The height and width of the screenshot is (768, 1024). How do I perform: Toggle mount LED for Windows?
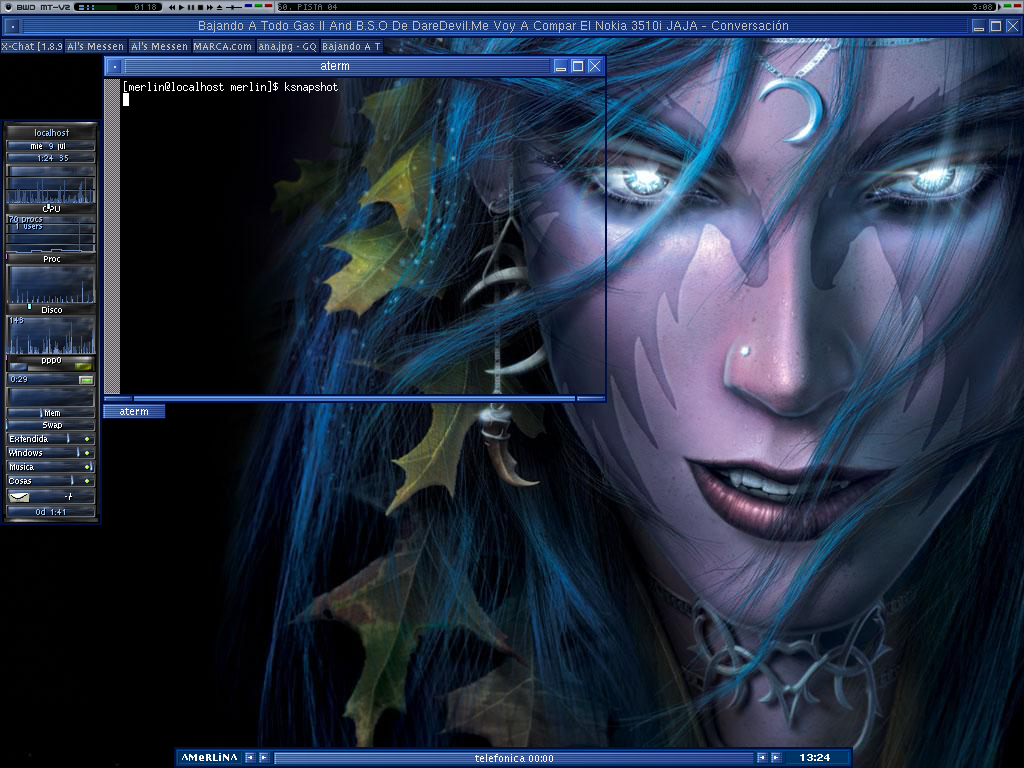tap(87, 453)
